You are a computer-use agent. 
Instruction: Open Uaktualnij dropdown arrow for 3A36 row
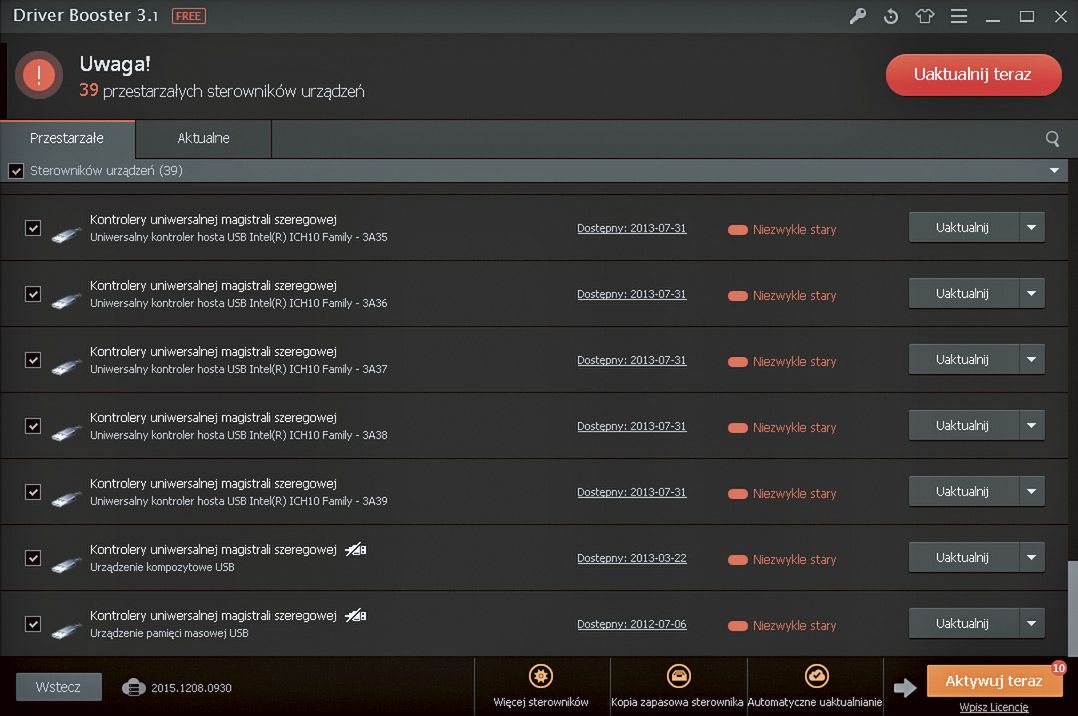coord(1031,294)
